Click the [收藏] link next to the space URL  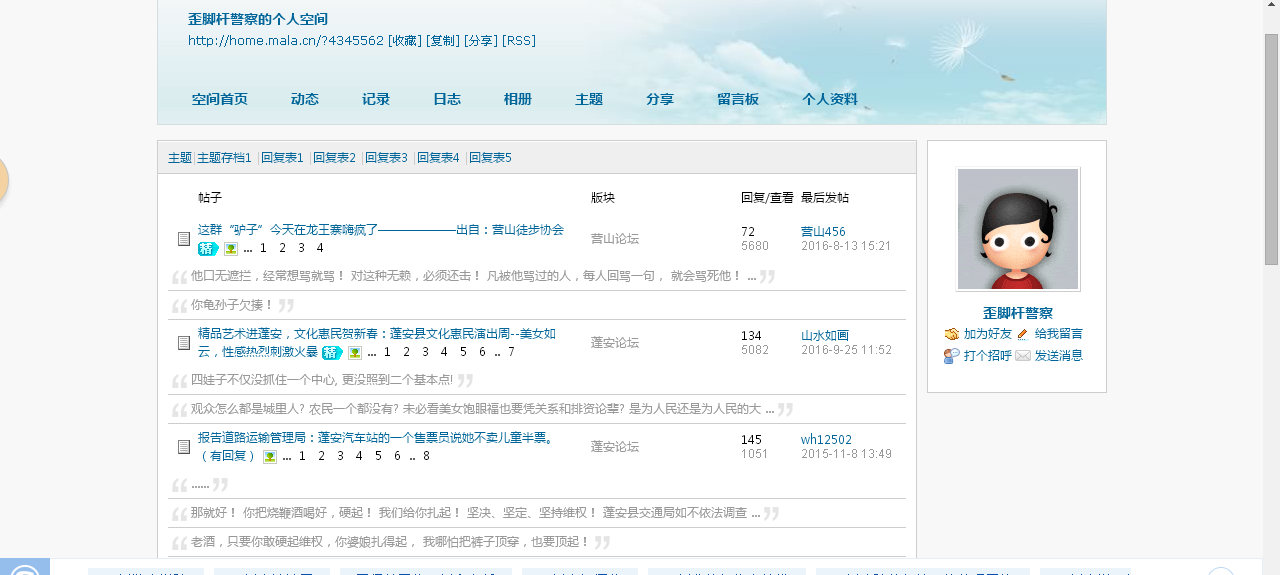(x=405, y=41)
